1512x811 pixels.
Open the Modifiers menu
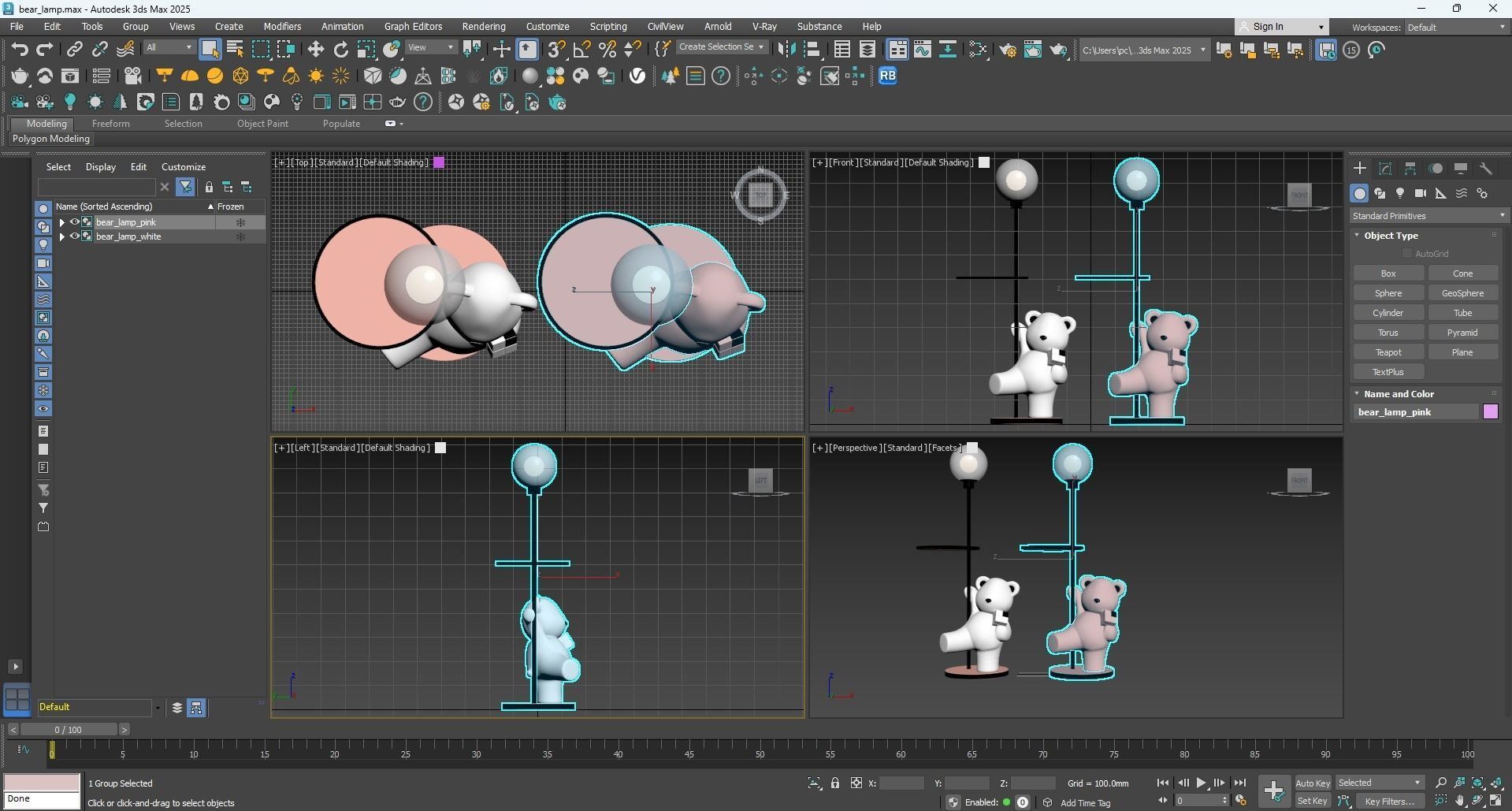click(x=282, y=26)
